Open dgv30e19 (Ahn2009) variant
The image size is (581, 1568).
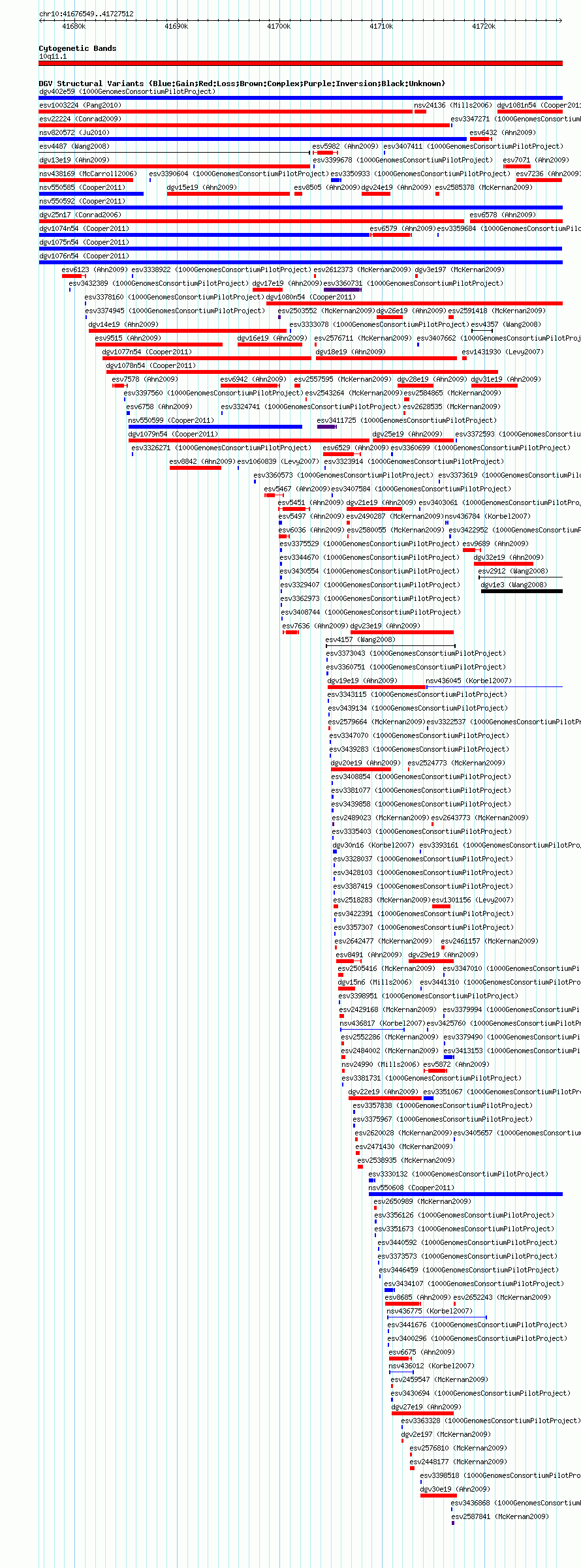click(455, 1489)
